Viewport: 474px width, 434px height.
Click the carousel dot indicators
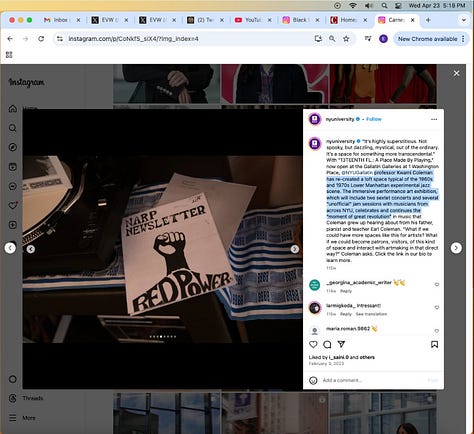coord(163,337)
